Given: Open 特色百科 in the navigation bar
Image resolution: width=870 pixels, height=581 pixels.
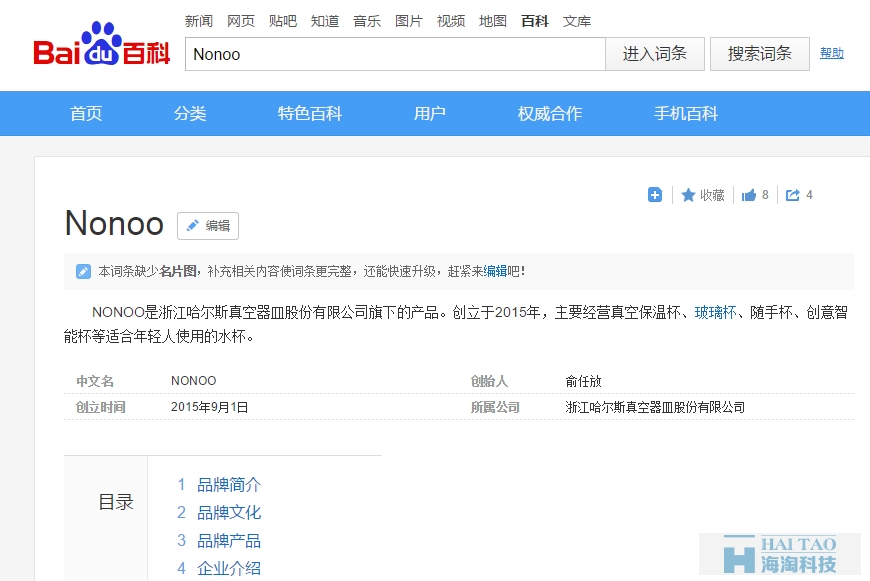Looking at the screenshot, I should (310, 114).
